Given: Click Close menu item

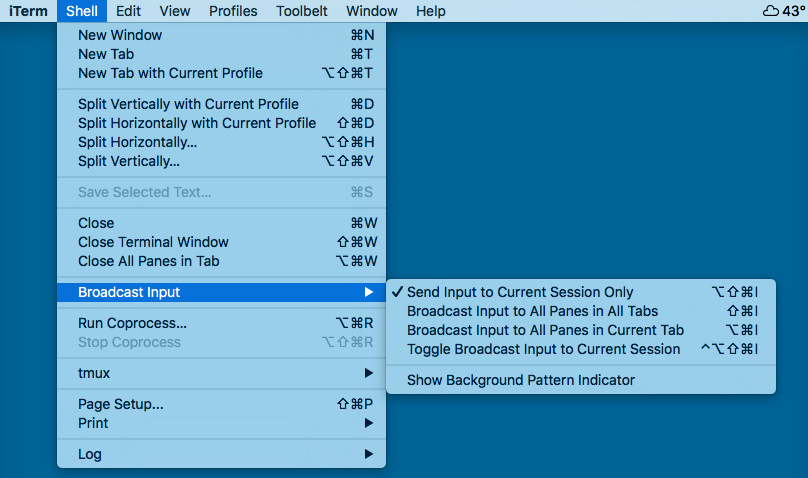Looking at the screenshot, I should (222, 223).
